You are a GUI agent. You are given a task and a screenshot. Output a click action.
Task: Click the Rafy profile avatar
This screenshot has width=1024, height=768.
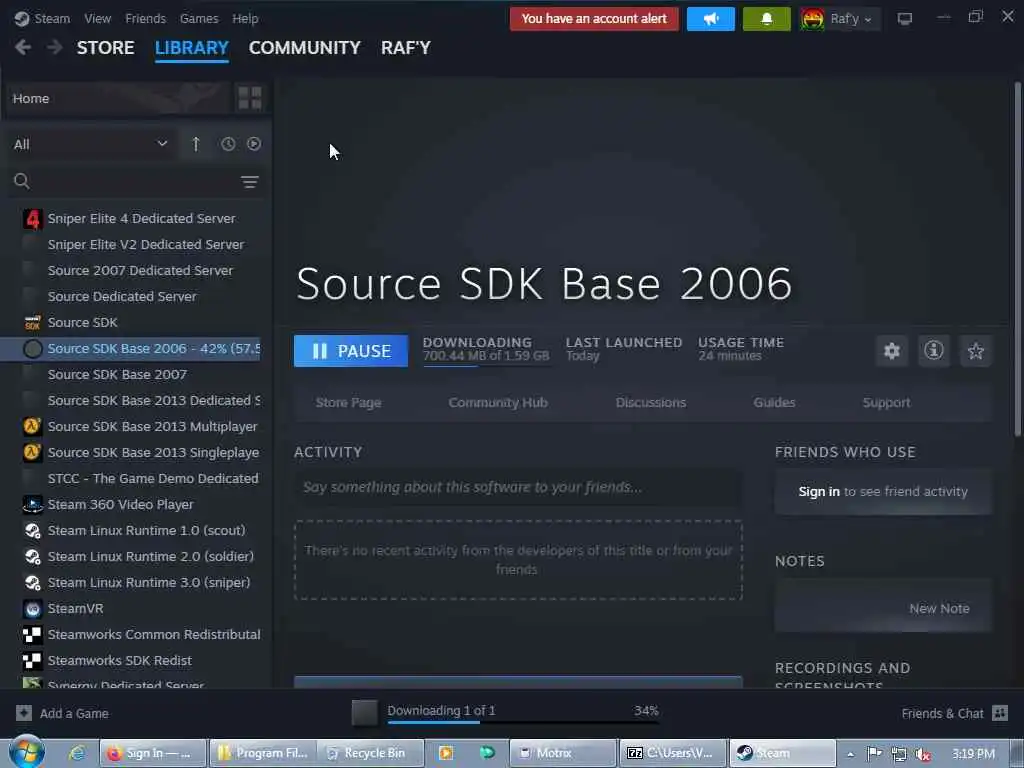(812, 19)
